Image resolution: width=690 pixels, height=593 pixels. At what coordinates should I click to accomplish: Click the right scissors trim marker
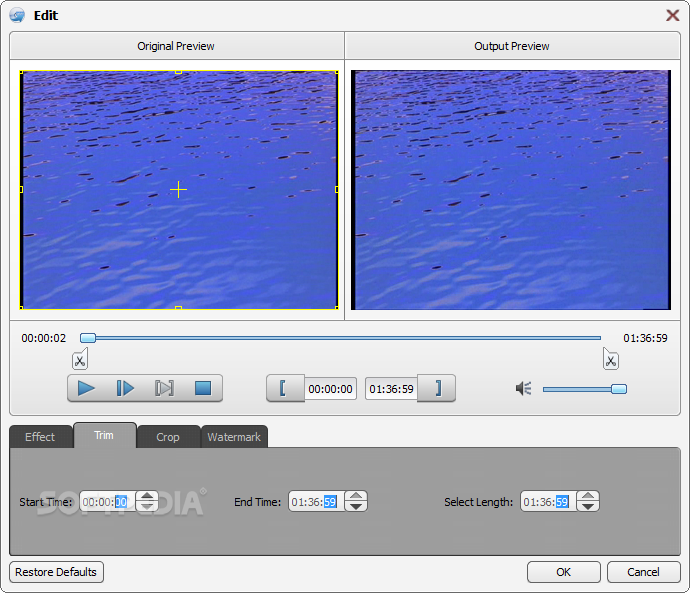[x=610, y=359]
